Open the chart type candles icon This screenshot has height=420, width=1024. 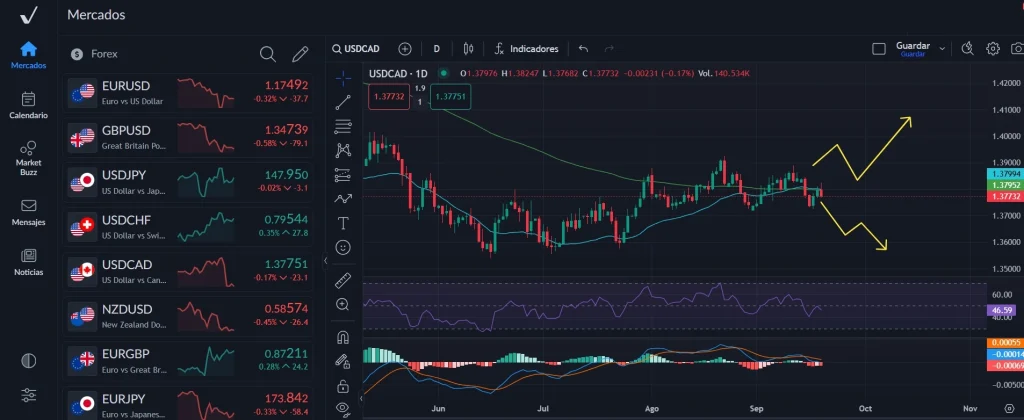pyautogui.click(x=467, y=48)
